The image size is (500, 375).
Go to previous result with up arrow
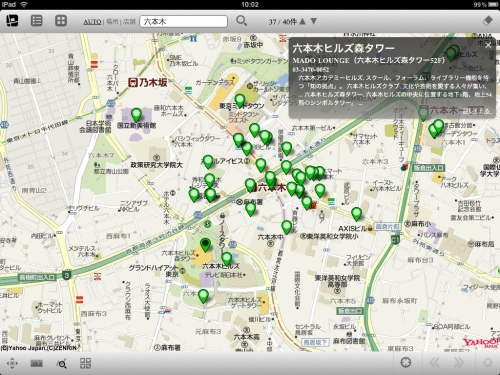pyautogui.click(x=302, y=21)
